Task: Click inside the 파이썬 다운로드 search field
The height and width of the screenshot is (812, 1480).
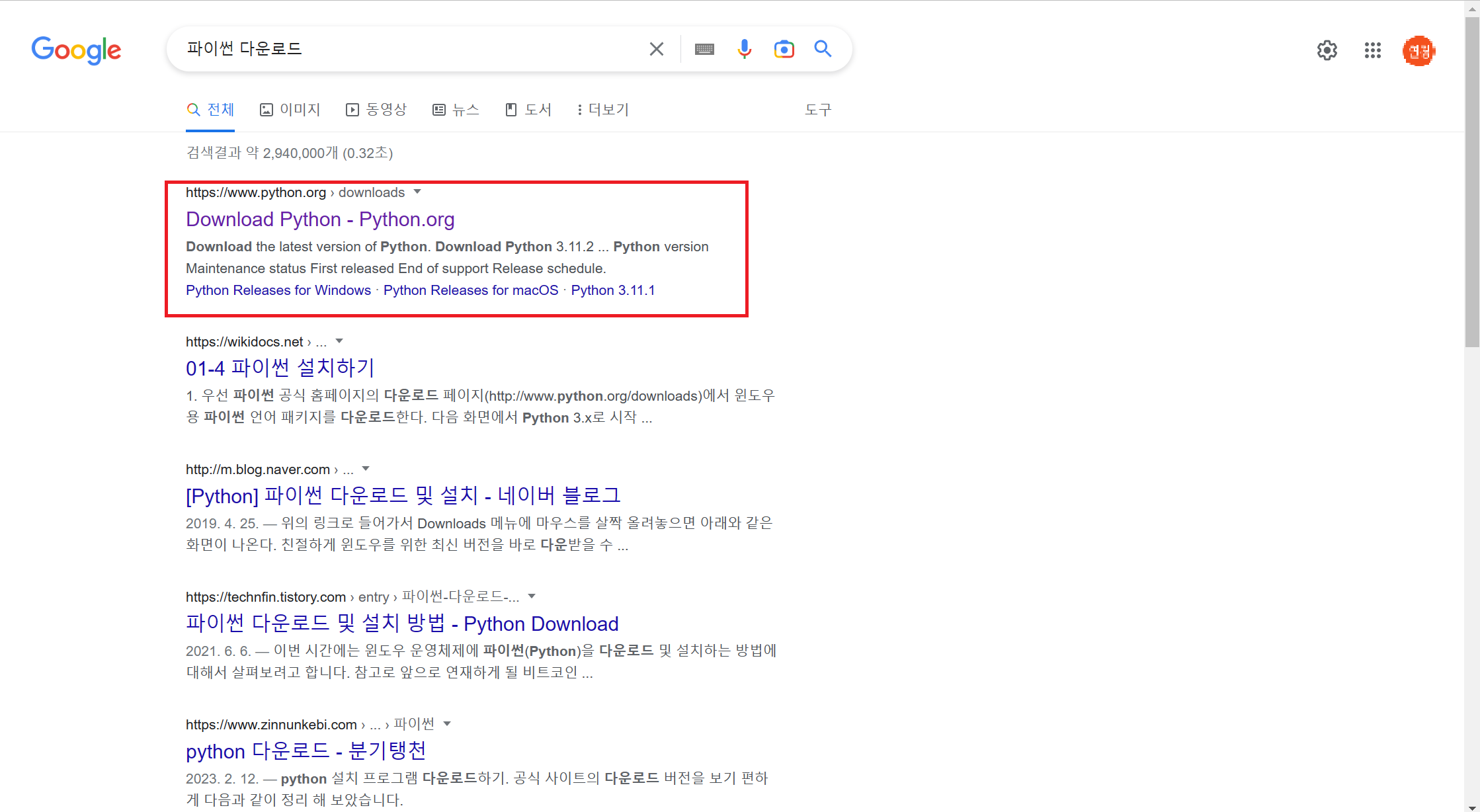Action: [x=397, y=49]
